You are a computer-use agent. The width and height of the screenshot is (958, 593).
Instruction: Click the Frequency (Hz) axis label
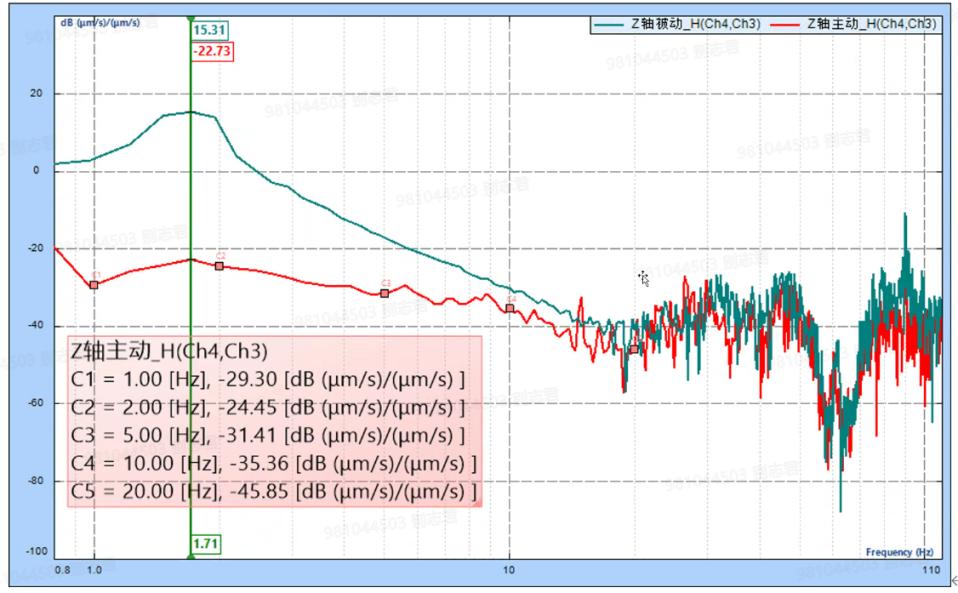coord(899,551)
